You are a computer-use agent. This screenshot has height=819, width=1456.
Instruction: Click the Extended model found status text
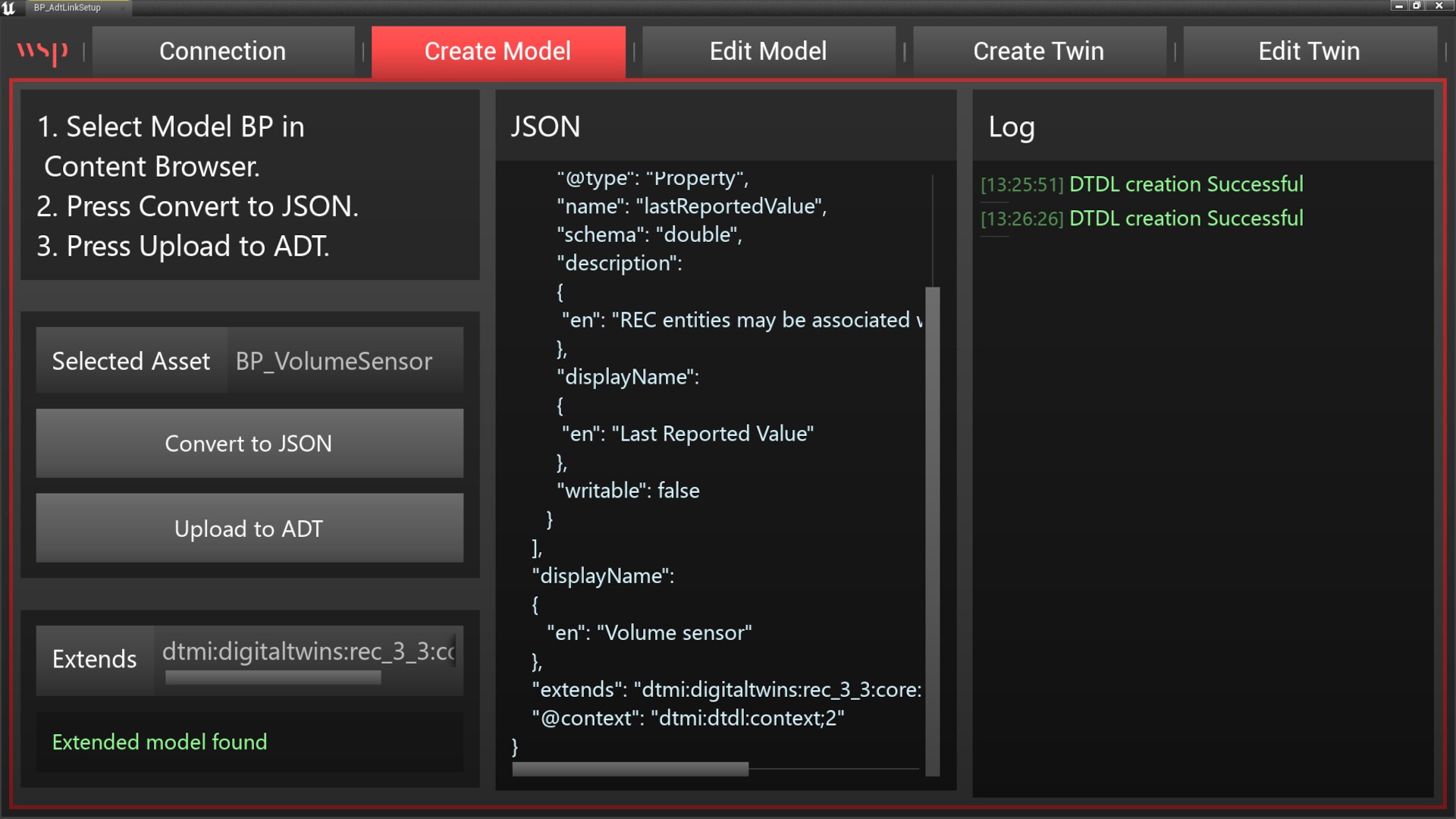[x=158, y=742]
